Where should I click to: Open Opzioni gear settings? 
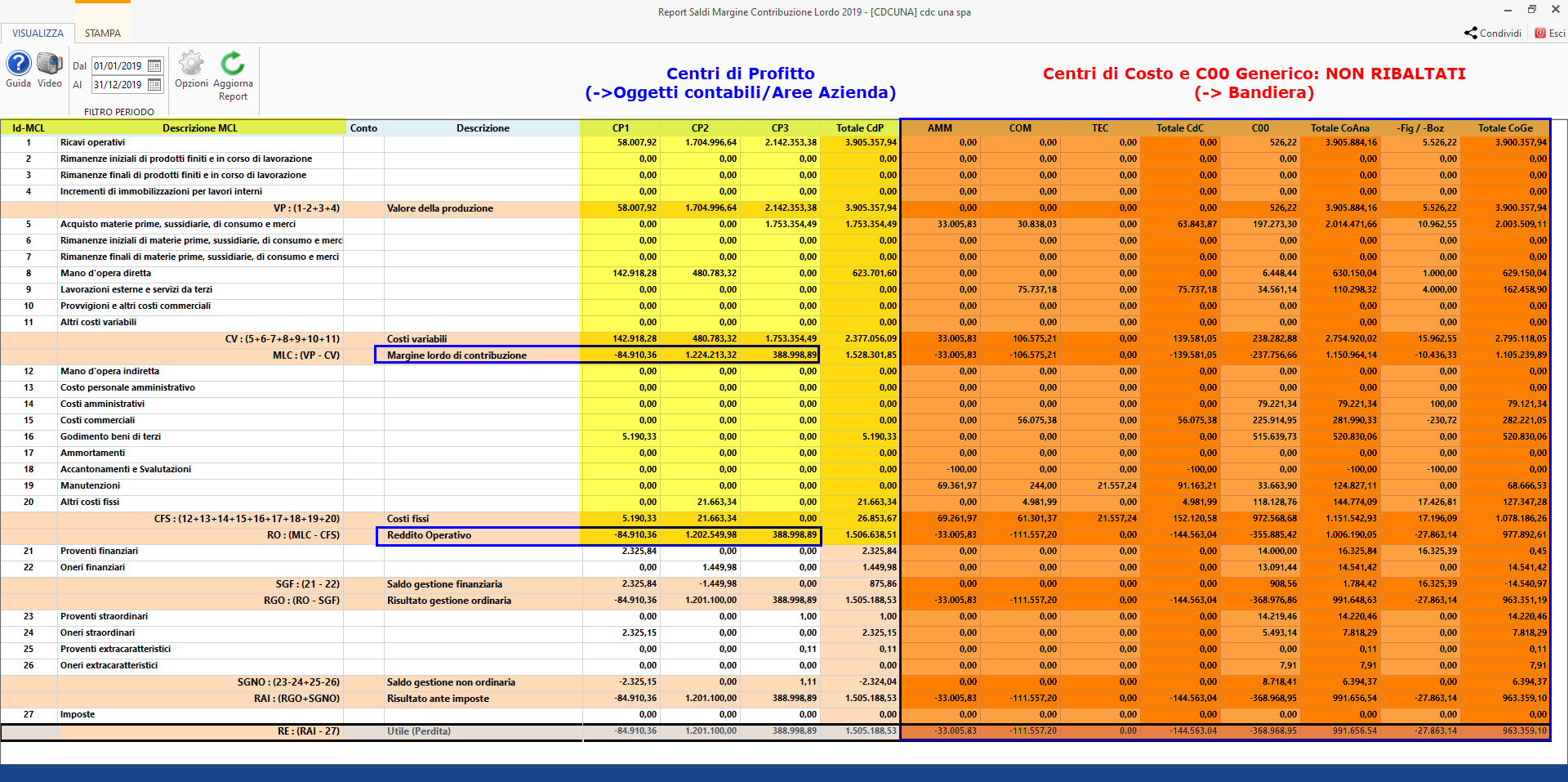(191, 64)
